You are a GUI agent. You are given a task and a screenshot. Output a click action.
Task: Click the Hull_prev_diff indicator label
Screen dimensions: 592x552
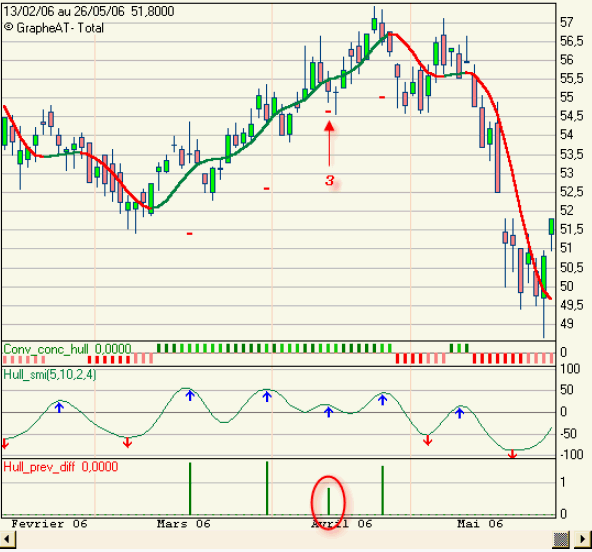coord(39,467)
